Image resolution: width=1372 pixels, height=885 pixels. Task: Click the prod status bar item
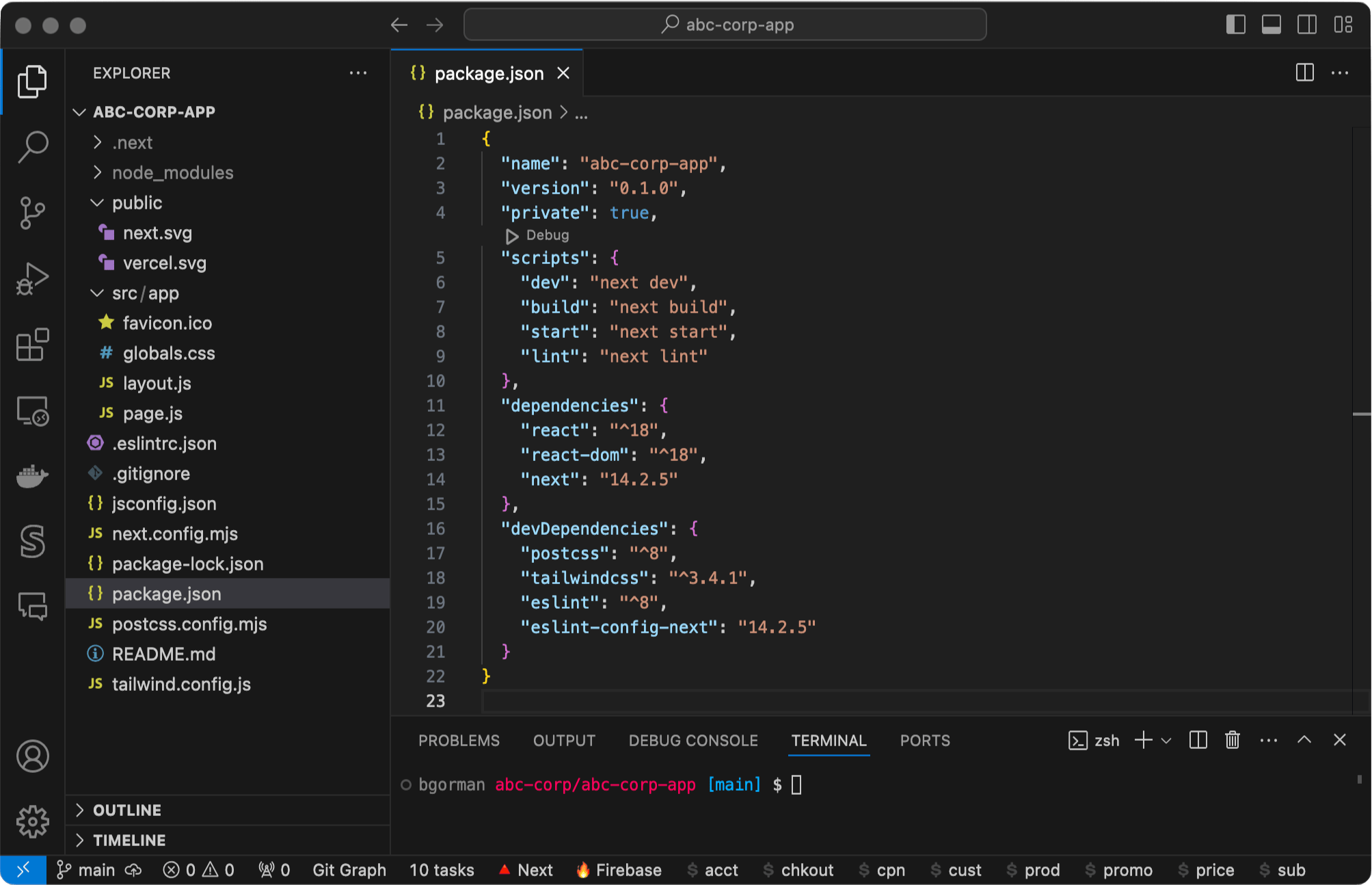(x=1033, y=870)
